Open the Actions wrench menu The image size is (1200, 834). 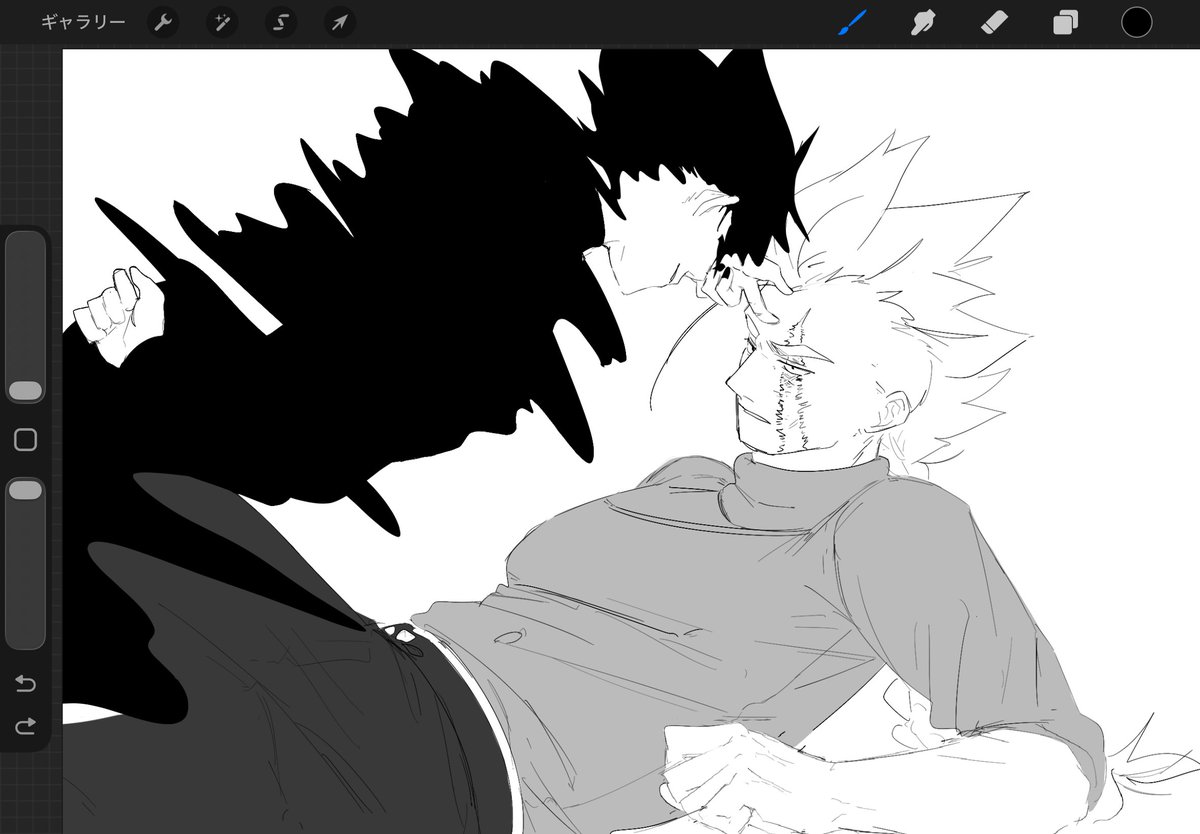[163, 22]
